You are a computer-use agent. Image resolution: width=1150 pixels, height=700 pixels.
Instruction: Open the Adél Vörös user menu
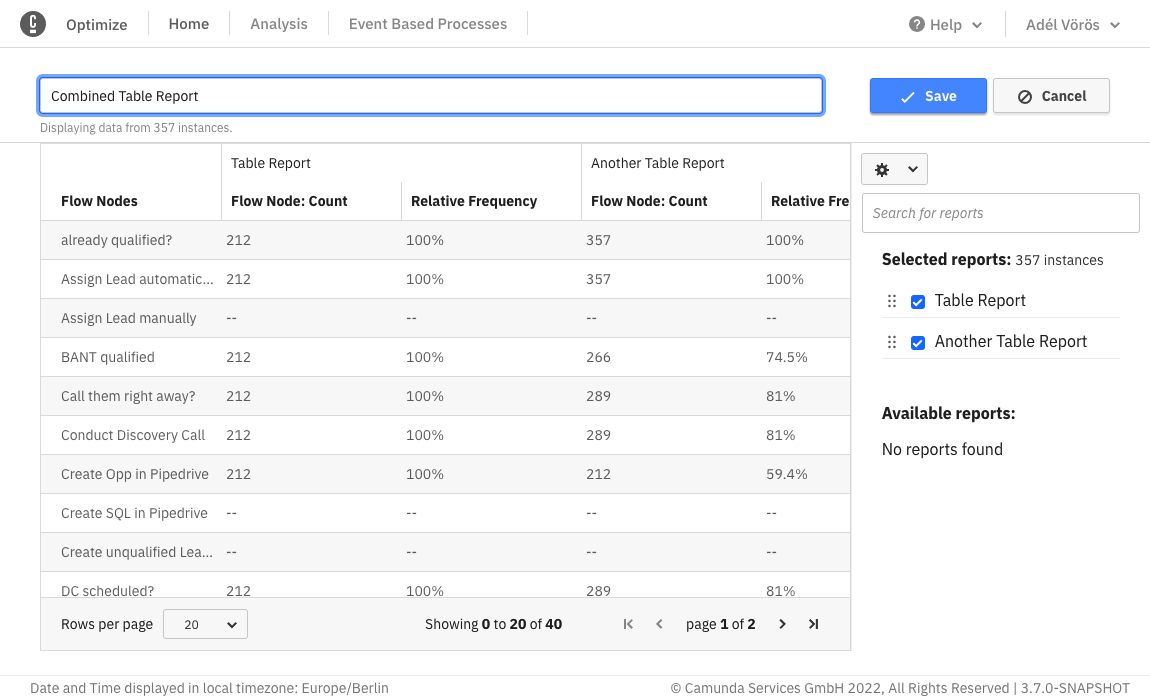pyautogui.click(x=1072, y=25)
